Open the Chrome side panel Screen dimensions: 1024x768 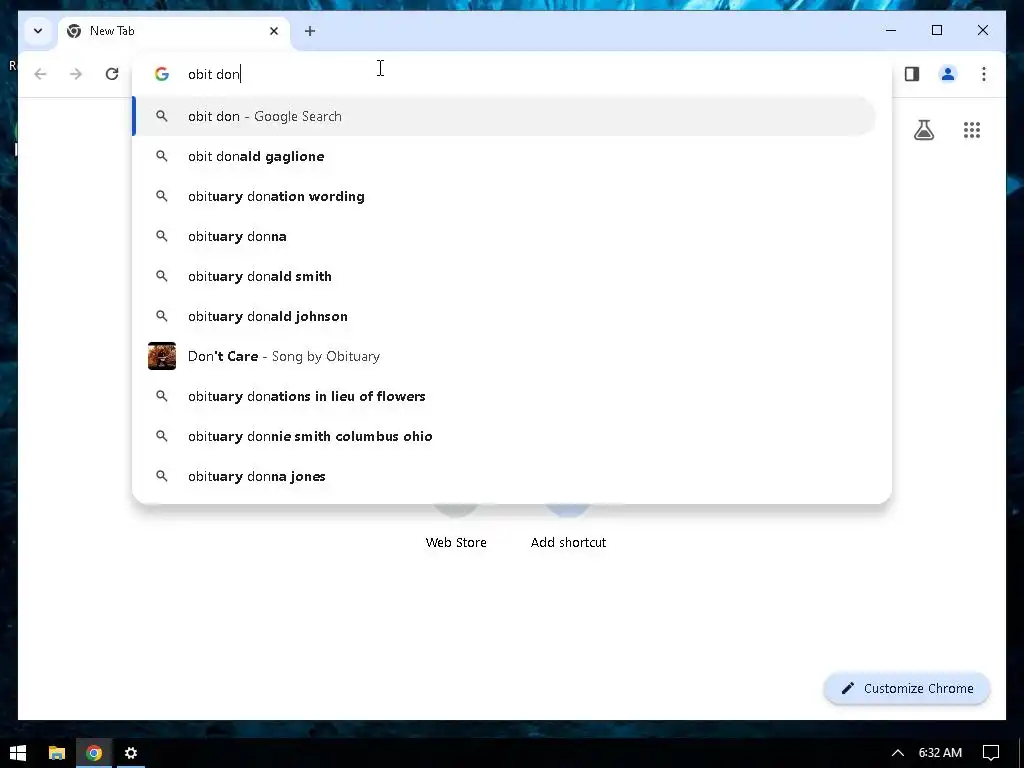pyautogui.click(x=912, y=74)
